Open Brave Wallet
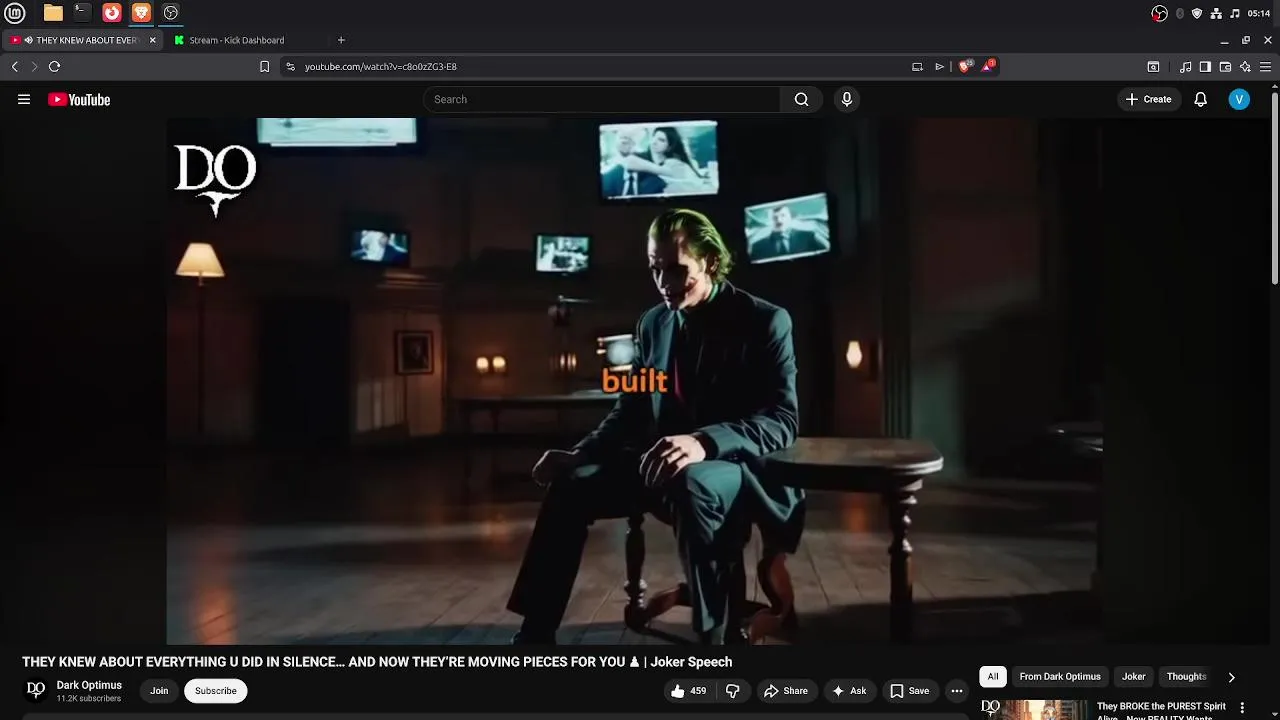This screenshot has height=720, width=1280. 1225,67
